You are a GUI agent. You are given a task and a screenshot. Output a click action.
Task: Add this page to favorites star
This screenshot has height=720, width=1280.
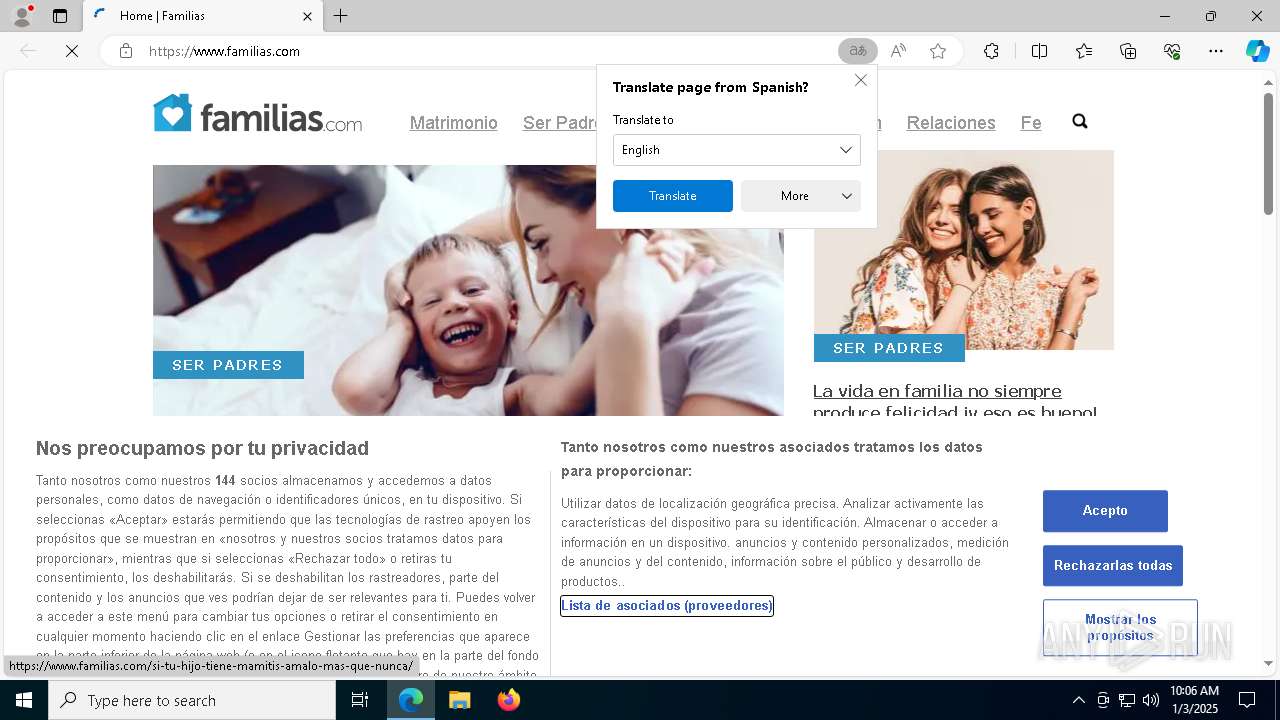[x=938, y=51]
